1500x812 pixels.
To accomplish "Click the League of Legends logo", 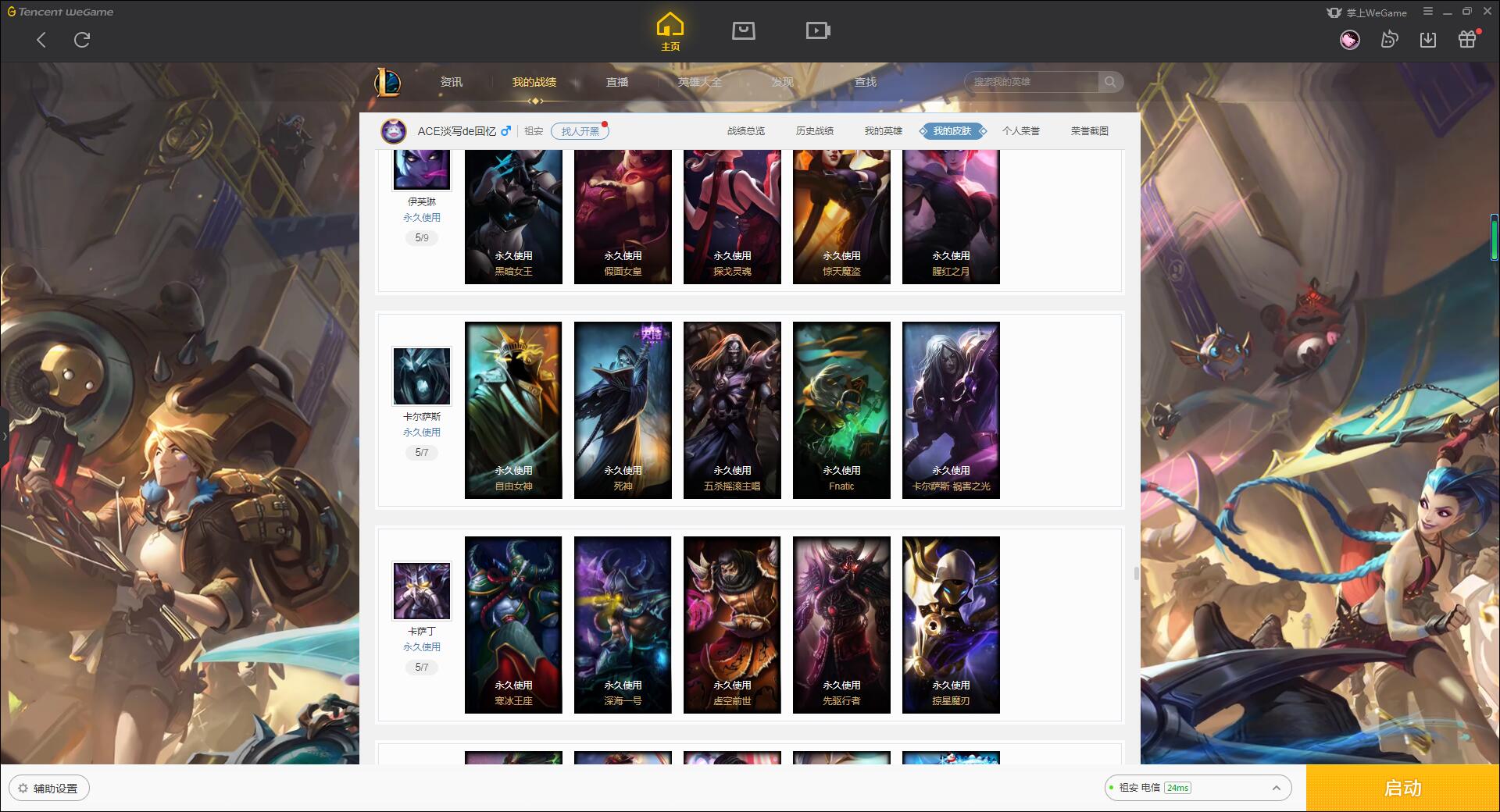I will point(387,82).
